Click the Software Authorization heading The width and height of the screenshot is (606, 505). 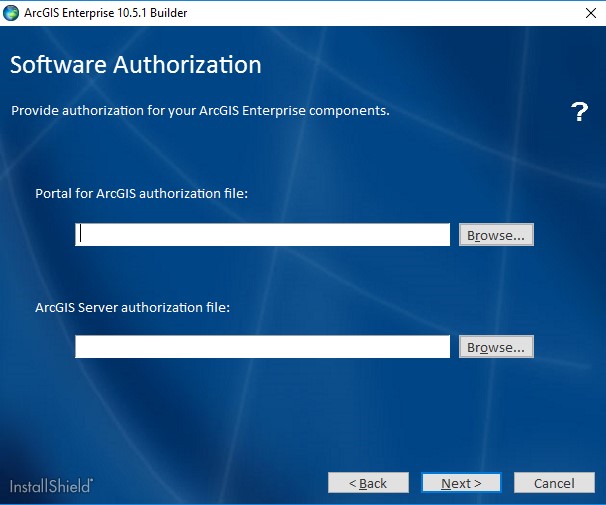(x=136, y=65)
